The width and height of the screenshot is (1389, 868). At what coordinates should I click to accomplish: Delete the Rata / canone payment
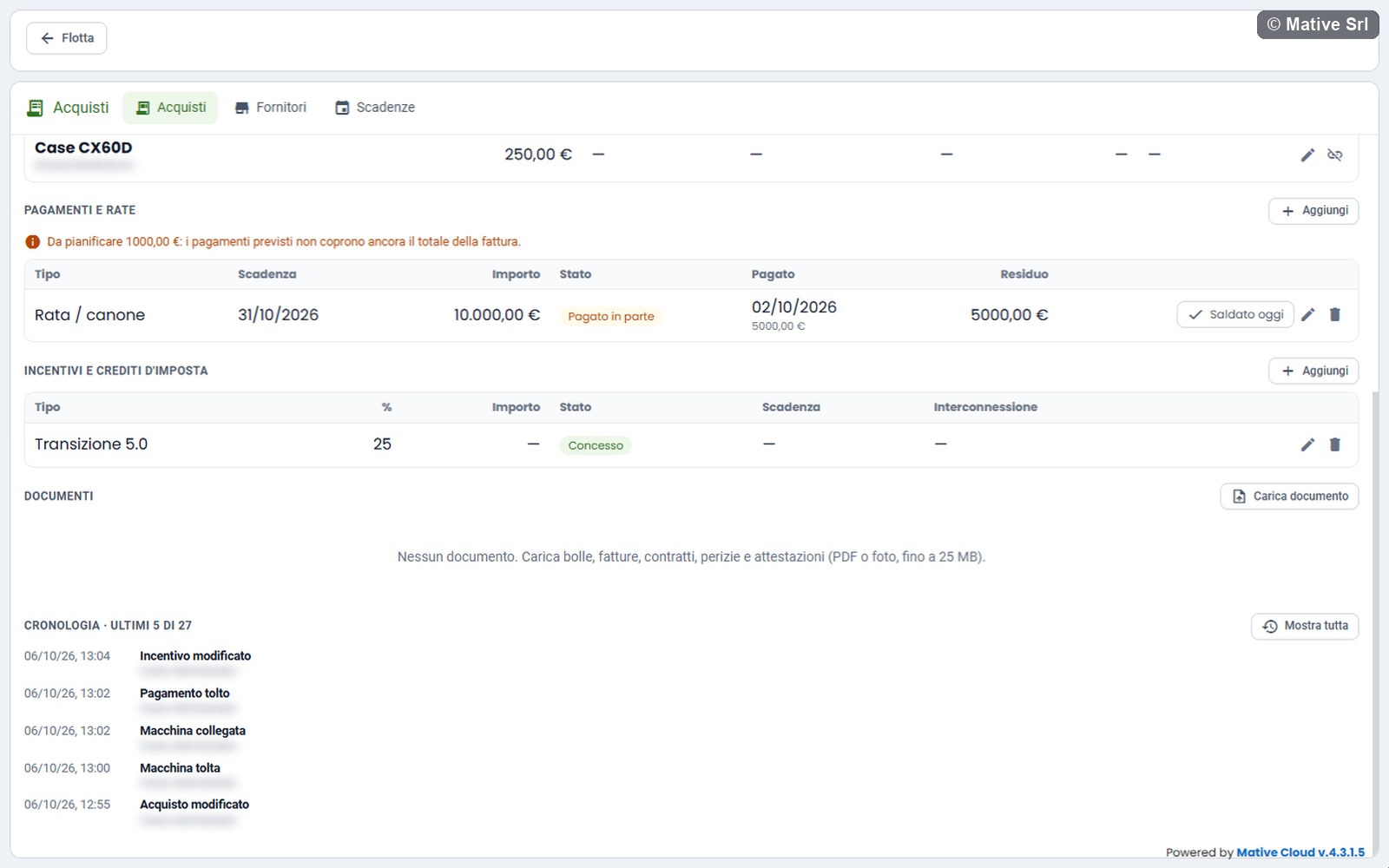pyautogui.click(x=1335, y=314)
